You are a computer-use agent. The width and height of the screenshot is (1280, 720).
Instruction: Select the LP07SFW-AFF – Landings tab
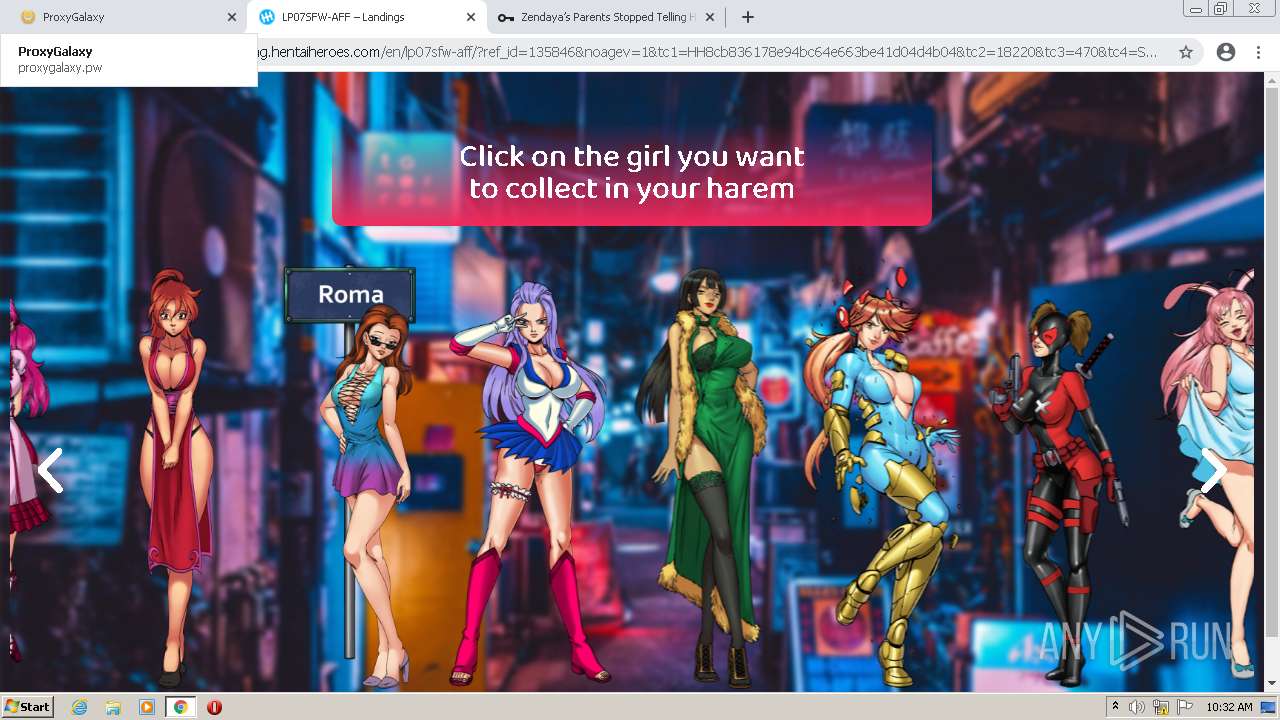pos(366,17)
